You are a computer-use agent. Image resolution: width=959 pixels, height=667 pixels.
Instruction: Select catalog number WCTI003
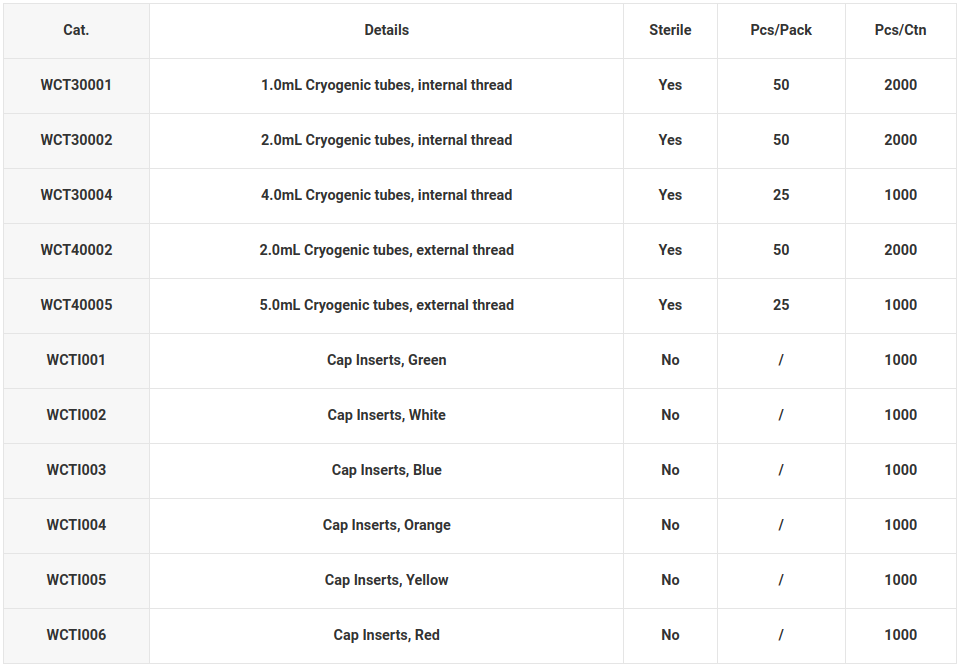(76, 470)
